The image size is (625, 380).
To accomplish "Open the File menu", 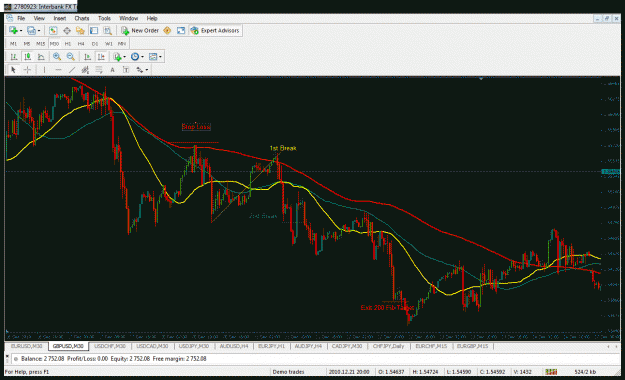I will [x=21, y=18].
